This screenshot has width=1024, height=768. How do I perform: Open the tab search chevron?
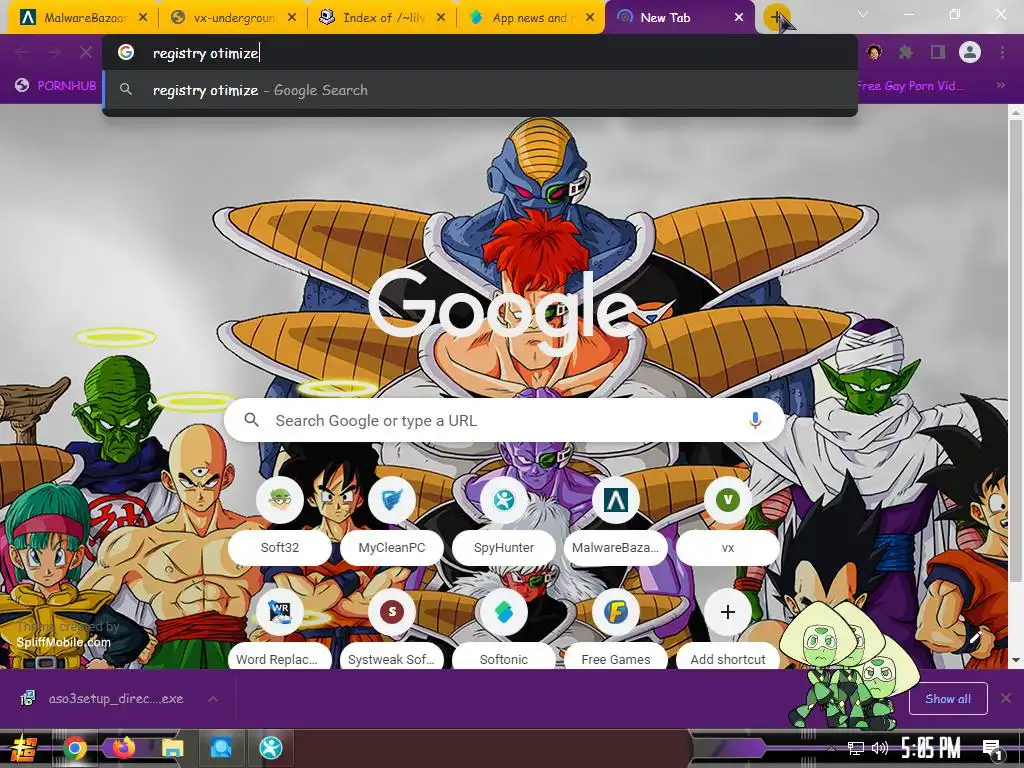click(863, 14)
